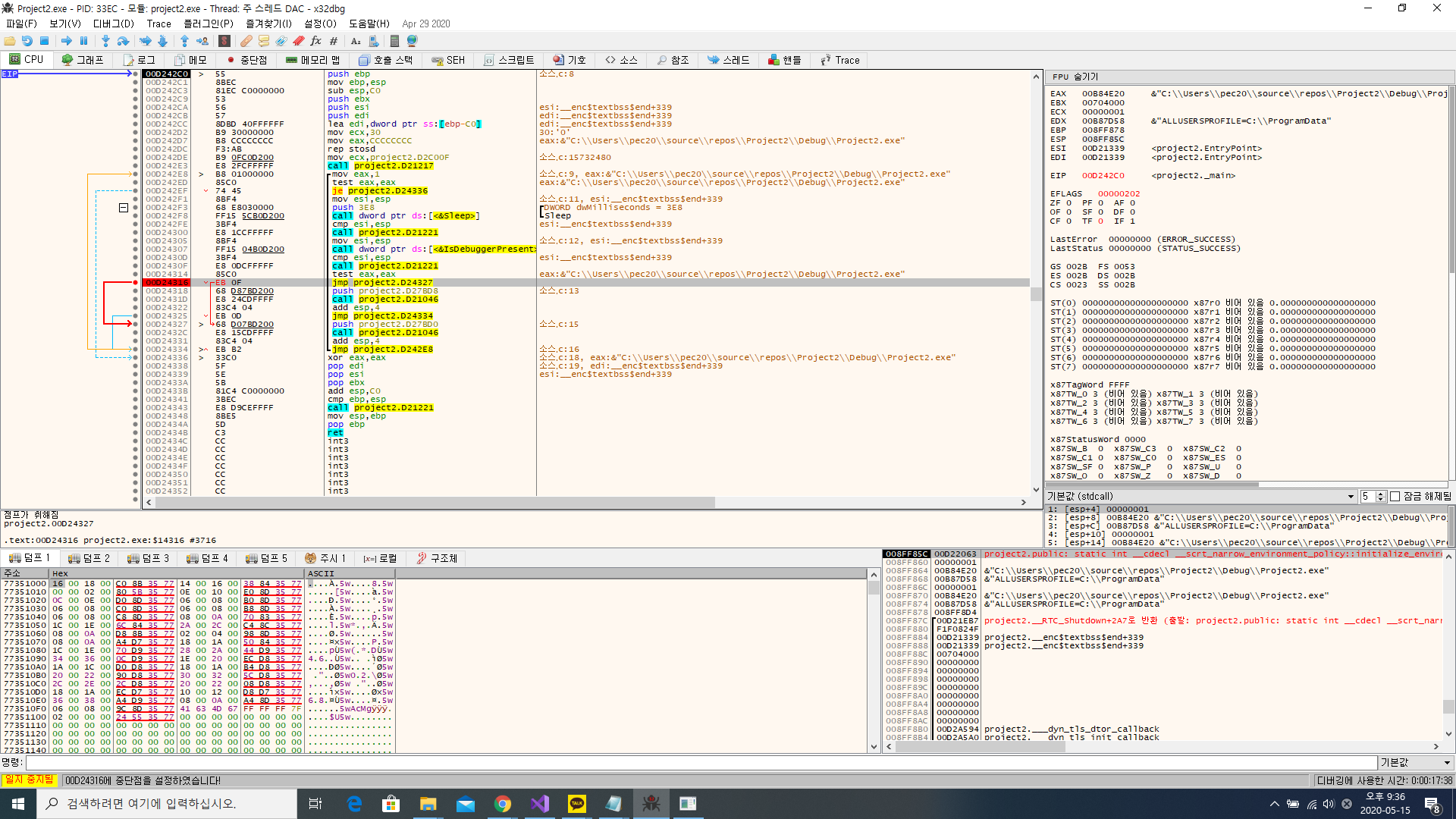
Task: Find intermodular calls icon
Action: 374,41
